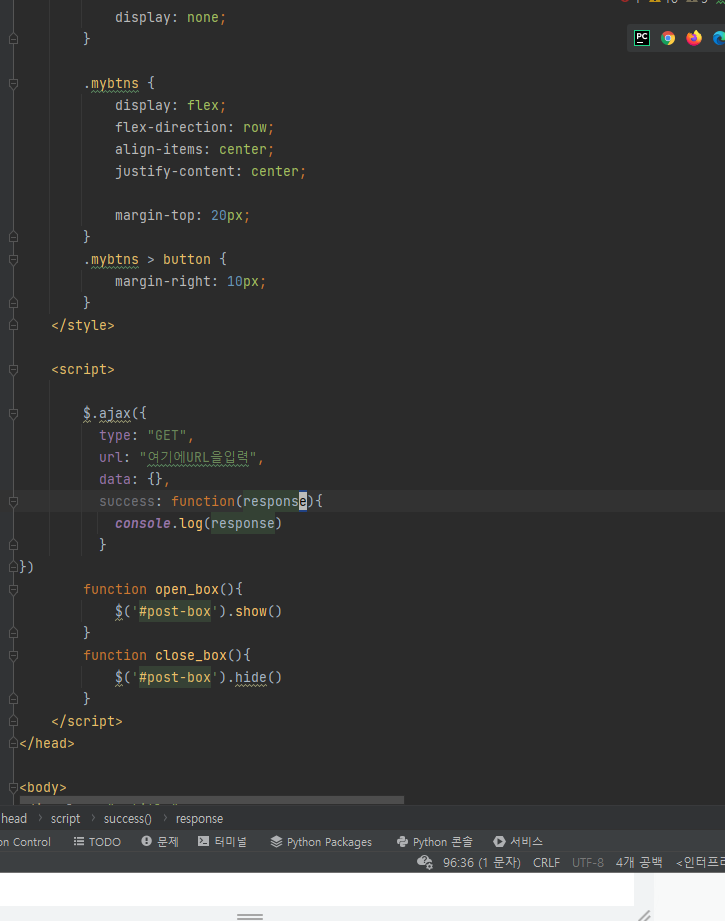Select script in the breadcrumb bar
This screenshot has width=725, height=921.
pyautogui.click(x=65, y=818)
